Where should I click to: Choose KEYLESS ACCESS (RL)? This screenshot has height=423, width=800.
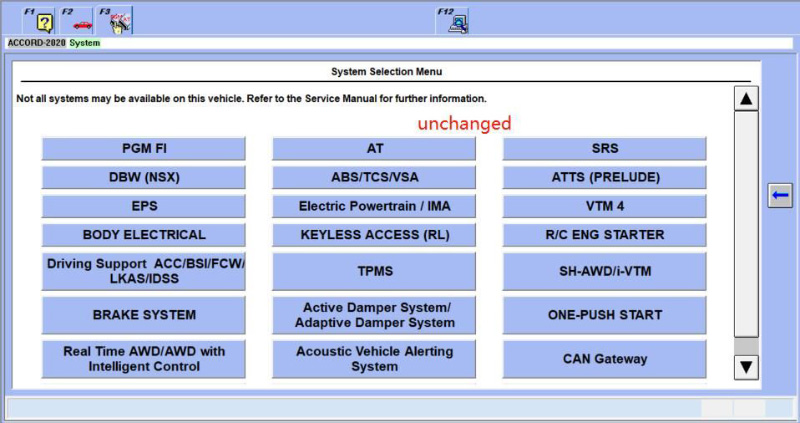374,235
